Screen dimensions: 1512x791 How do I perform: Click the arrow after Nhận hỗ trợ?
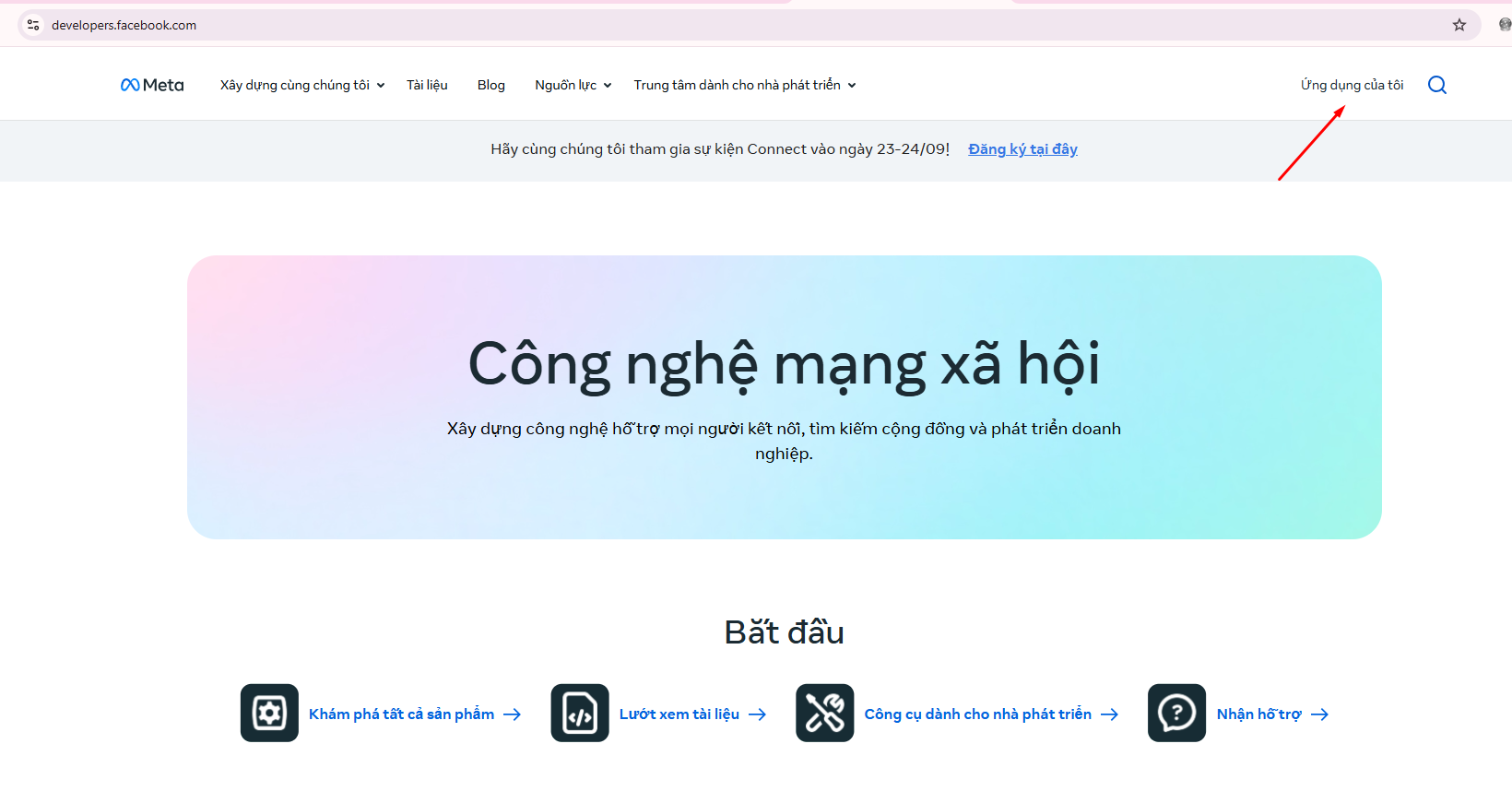(x=1320, y=714)
